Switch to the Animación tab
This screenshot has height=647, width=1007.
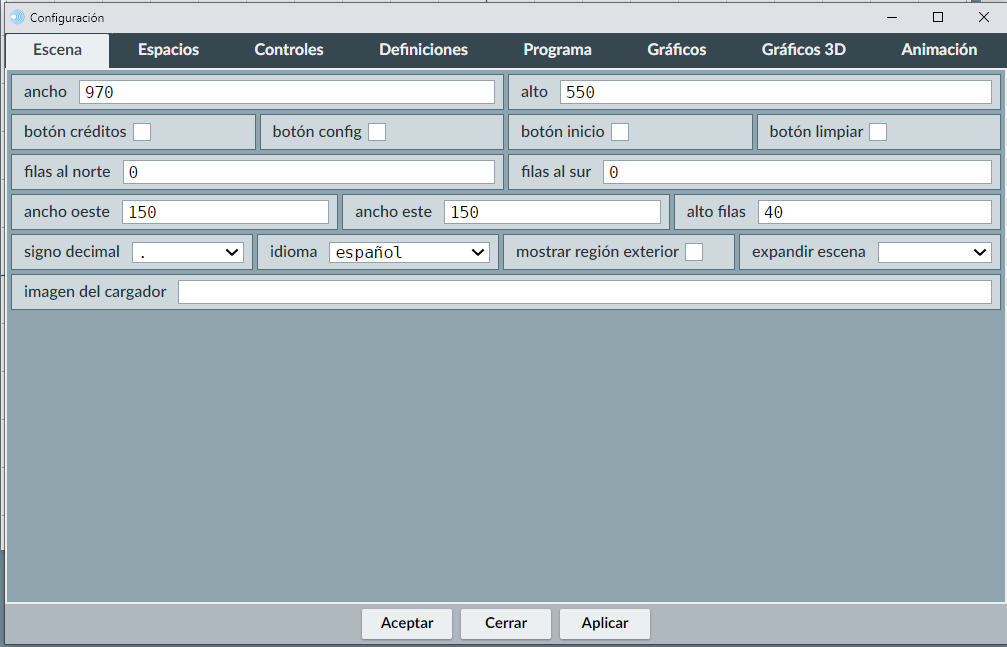tap(939, 50)
